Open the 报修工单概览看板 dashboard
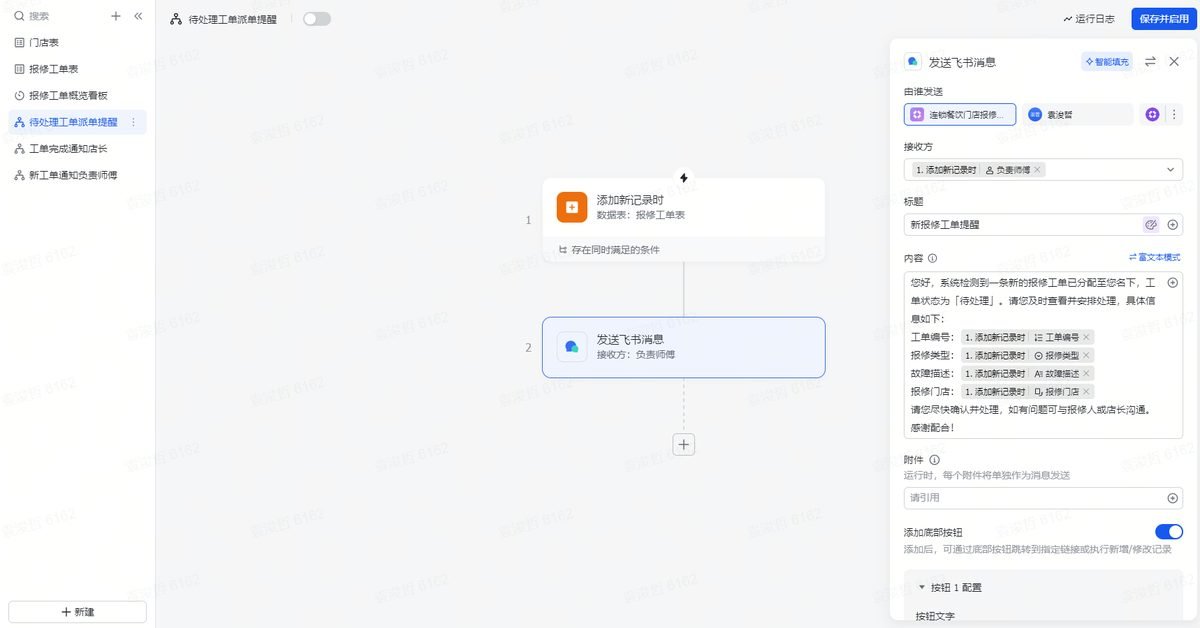Image resolution: width=1200 pixels, height=628 pixels. 75,95
